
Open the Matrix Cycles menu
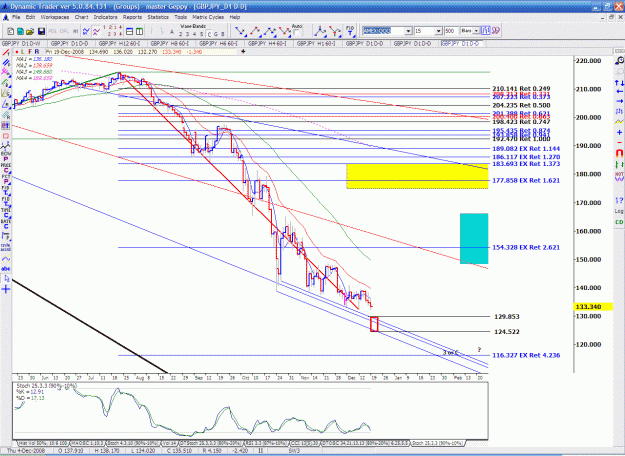208,17
